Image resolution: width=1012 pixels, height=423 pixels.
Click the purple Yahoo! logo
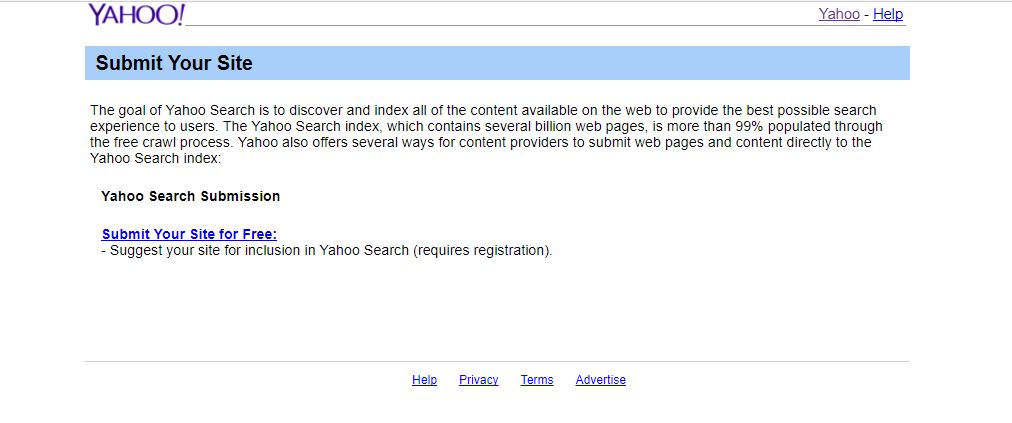click(137, 14)
